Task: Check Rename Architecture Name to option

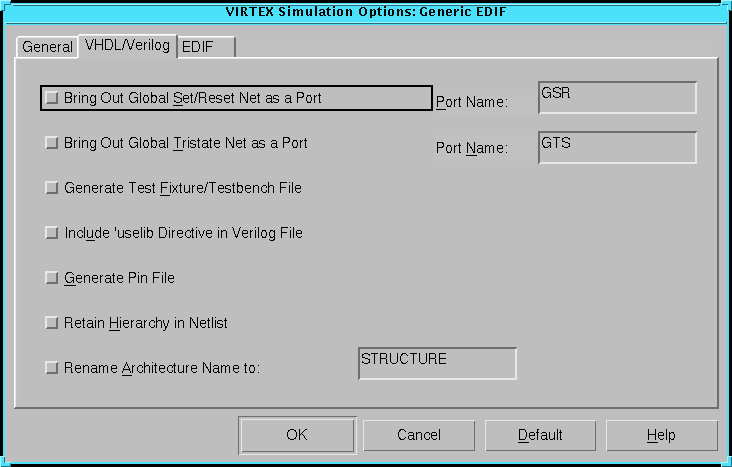Action: click(x=52, y=368)
